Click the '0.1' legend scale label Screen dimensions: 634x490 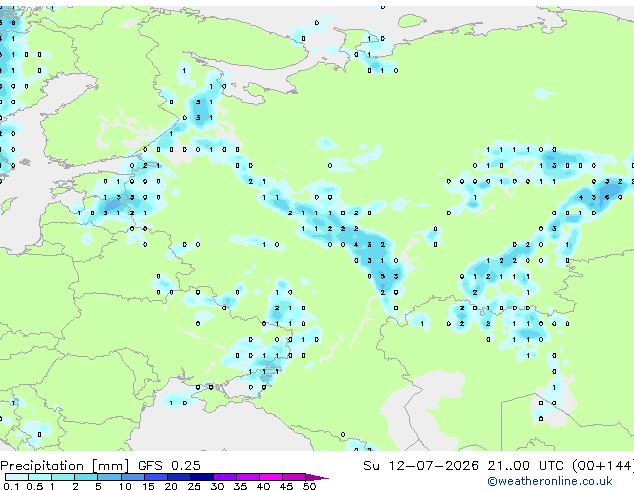point(11,486)
